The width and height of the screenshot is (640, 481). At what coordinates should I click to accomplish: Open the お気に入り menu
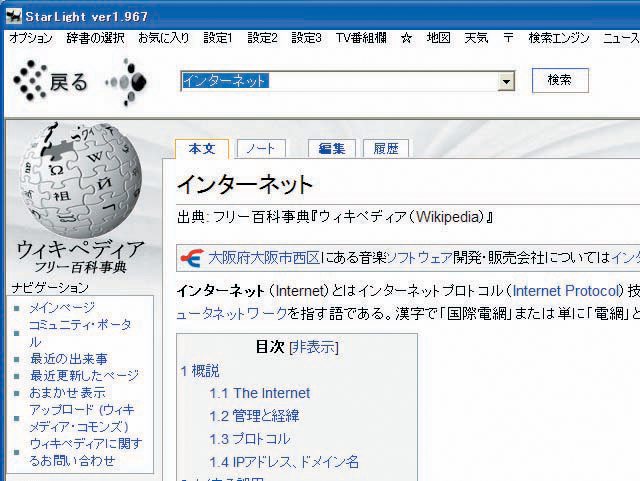[x=164, y=38]
